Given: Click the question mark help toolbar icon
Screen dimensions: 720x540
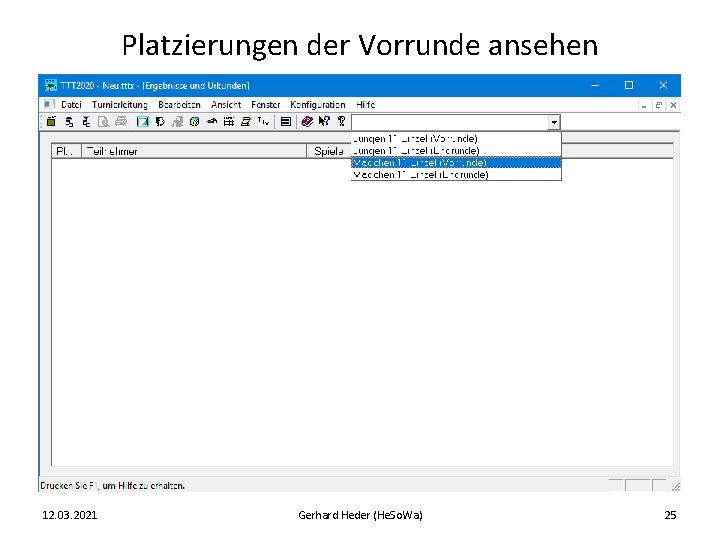Looking at the screenshot, I should 341,122.
